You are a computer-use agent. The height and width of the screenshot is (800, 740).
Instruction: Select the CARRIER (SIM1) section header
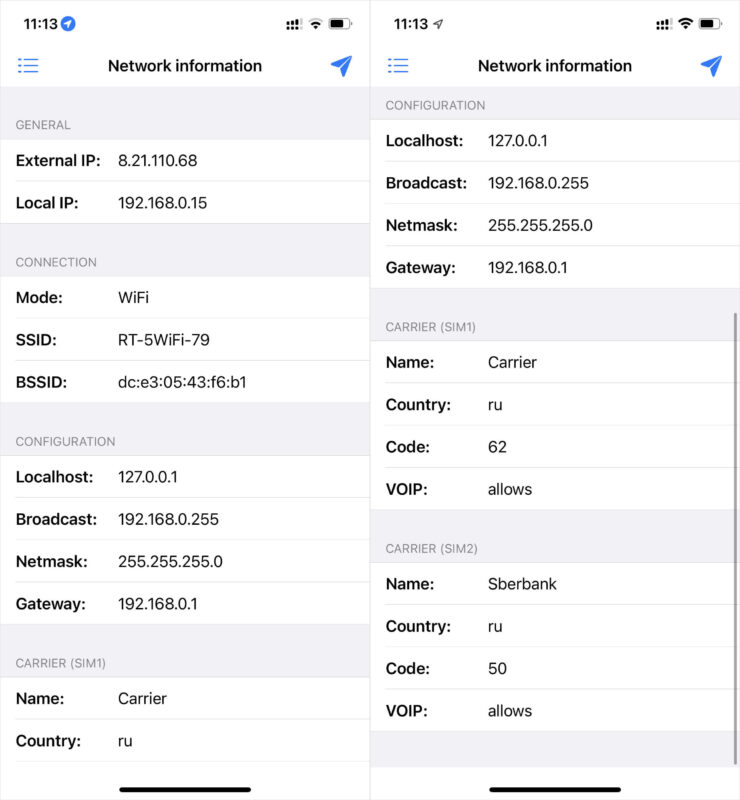click(60, 662)
